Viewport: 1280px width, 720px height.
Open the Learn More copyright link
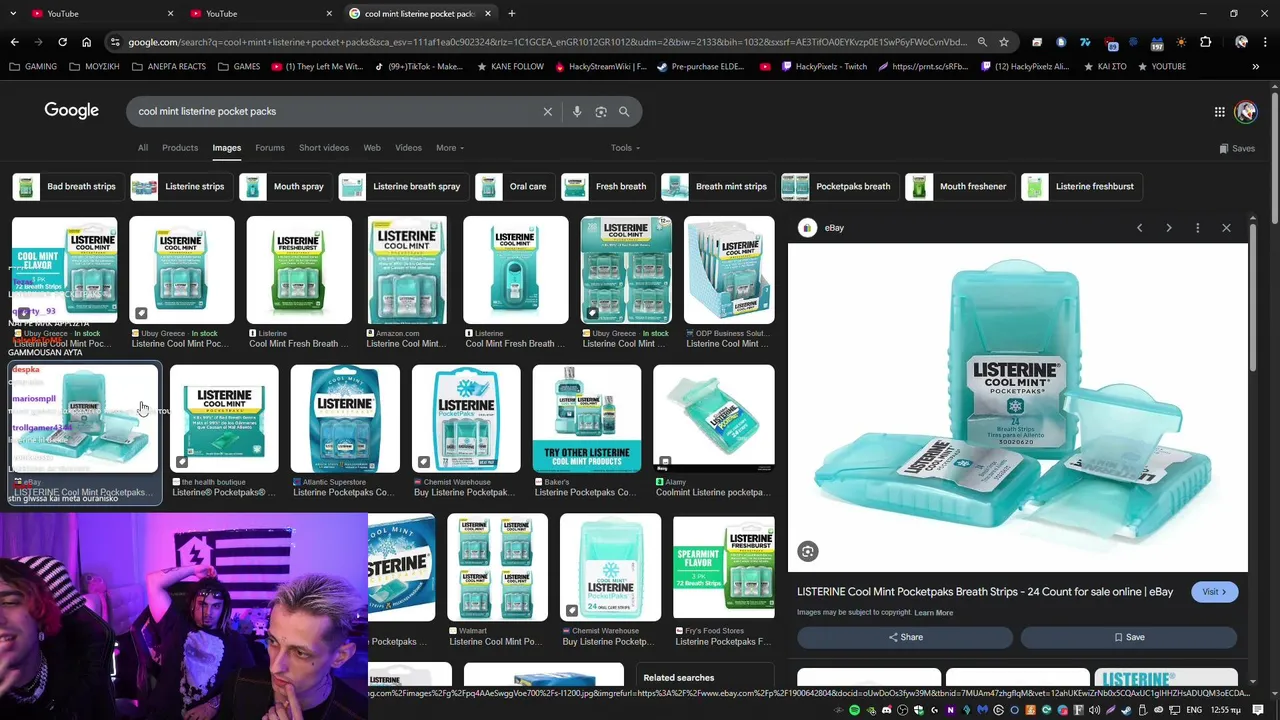pyautogui.click(x=933, y=612)
